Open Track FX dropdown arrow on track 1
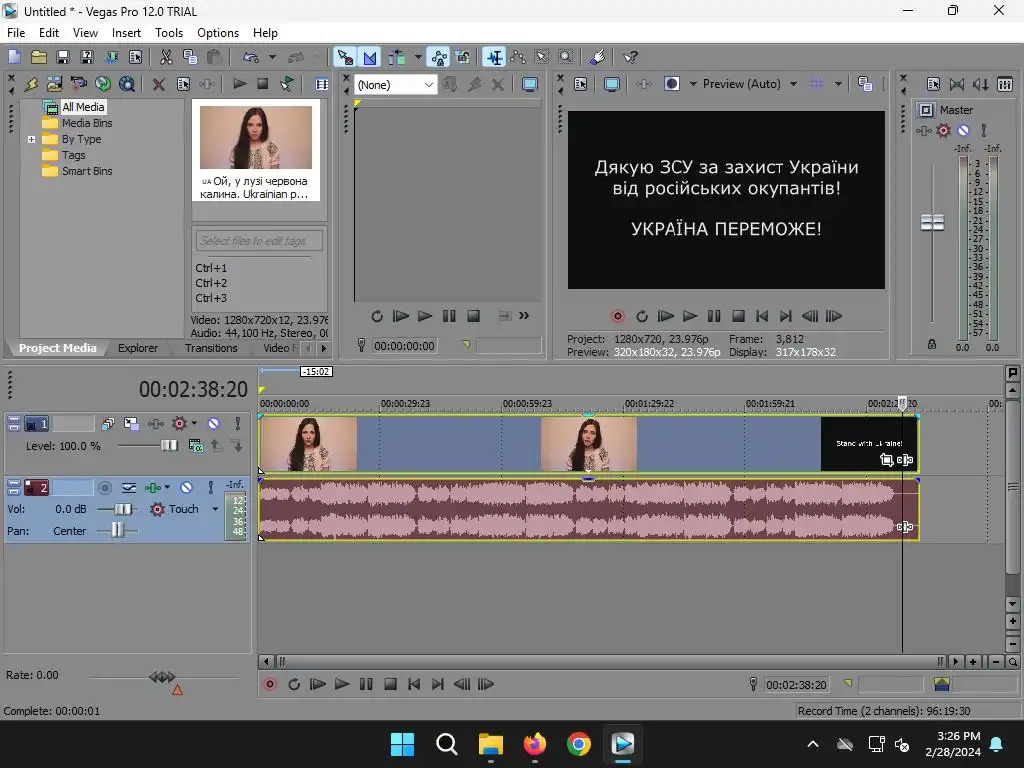The height and width of the screenshot is (768, 1024). click(194, 423)
